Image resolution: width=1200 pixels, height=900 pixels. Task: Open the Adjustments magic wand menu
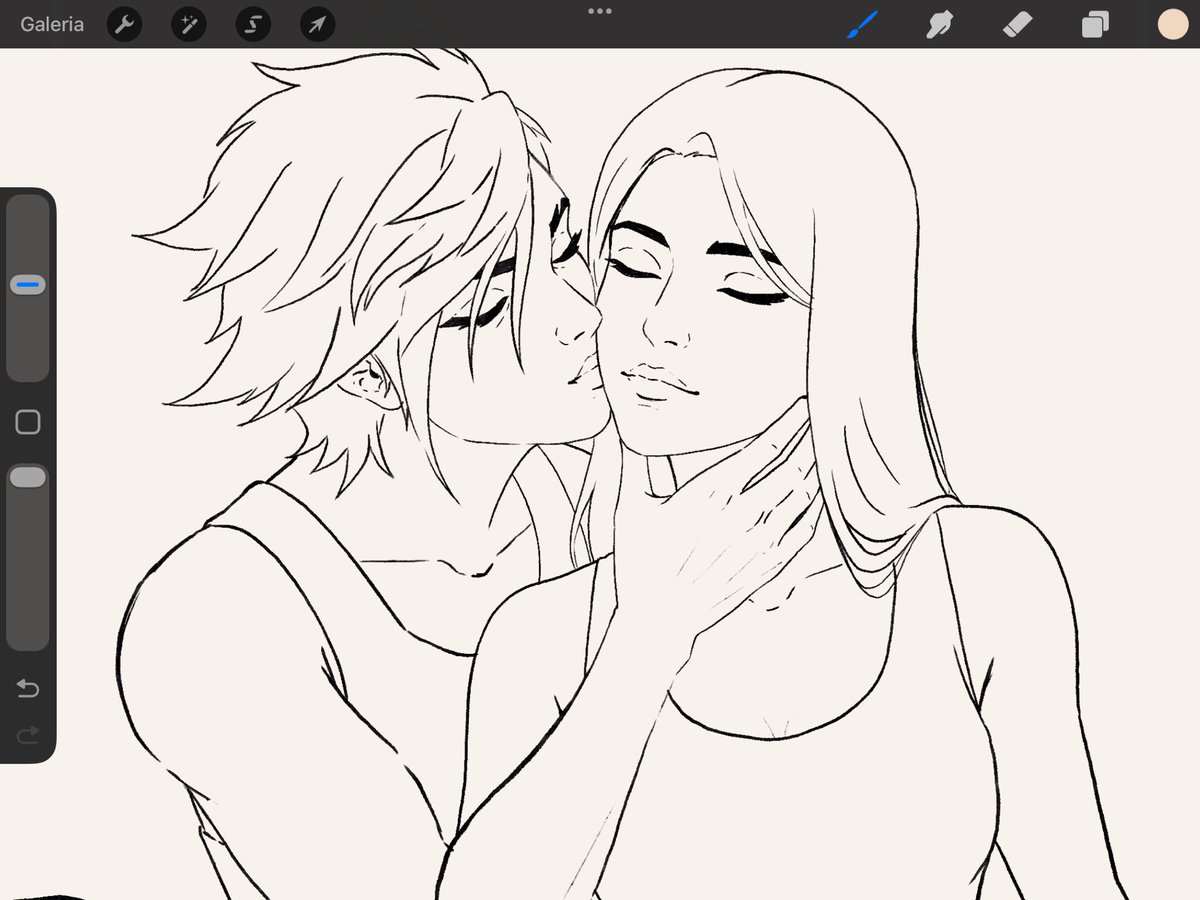point(188,24)
